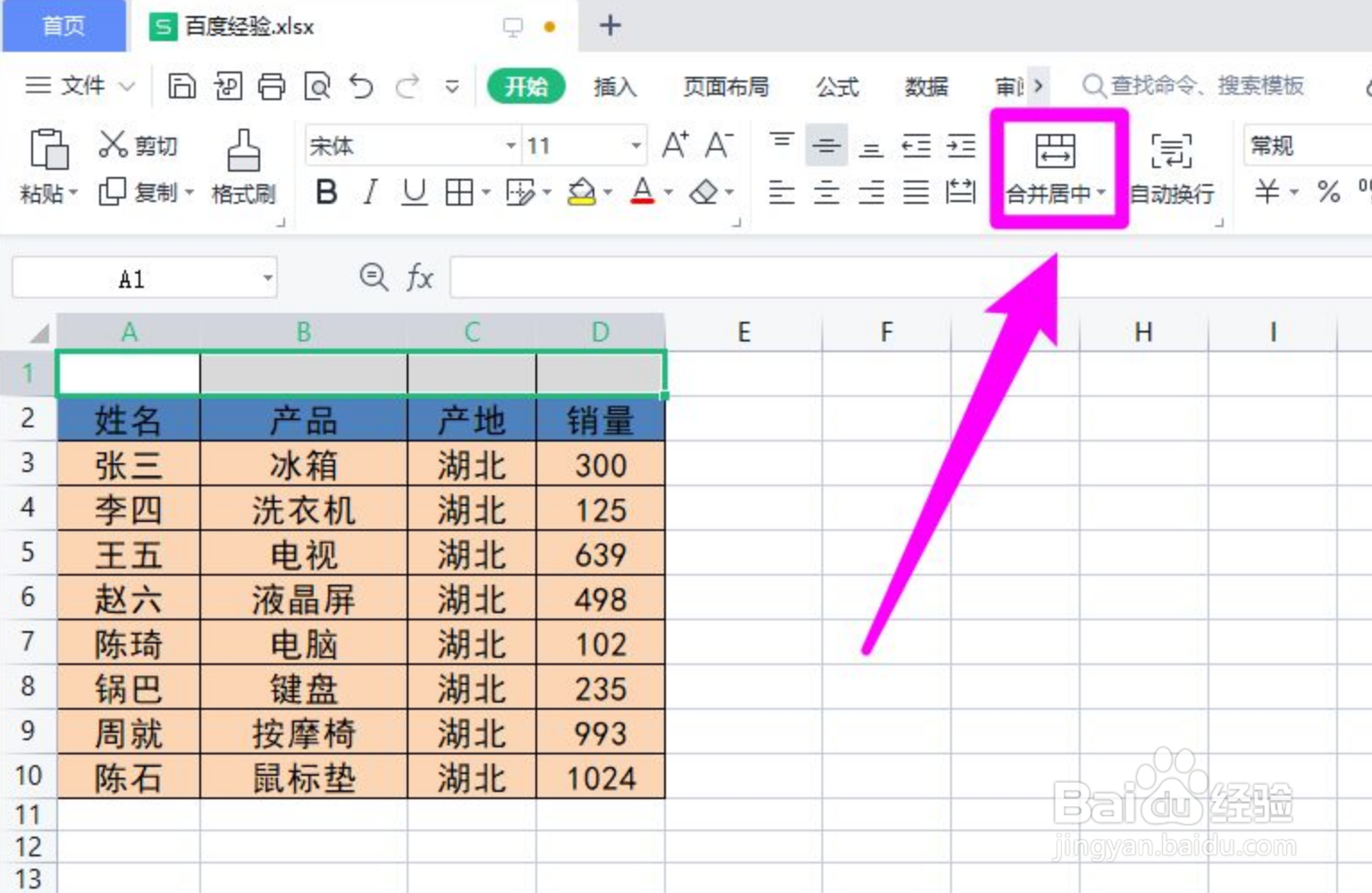Increase font size with A+ icon
The width and height of the screenshot is (1372, 893).
[x=675, y=145]
